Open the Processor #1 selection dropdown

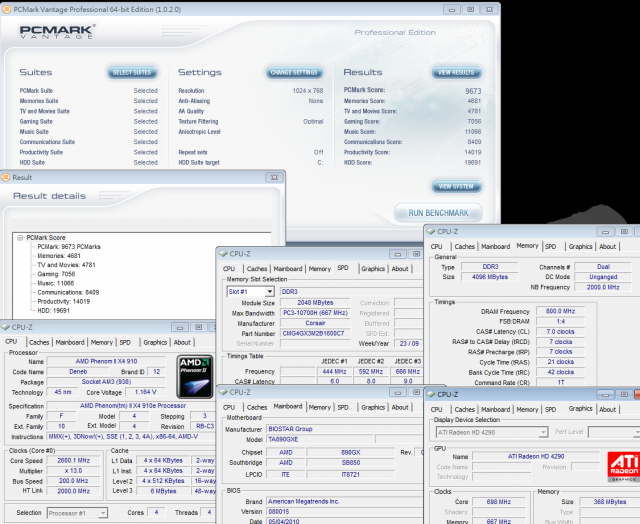(103, 513)
